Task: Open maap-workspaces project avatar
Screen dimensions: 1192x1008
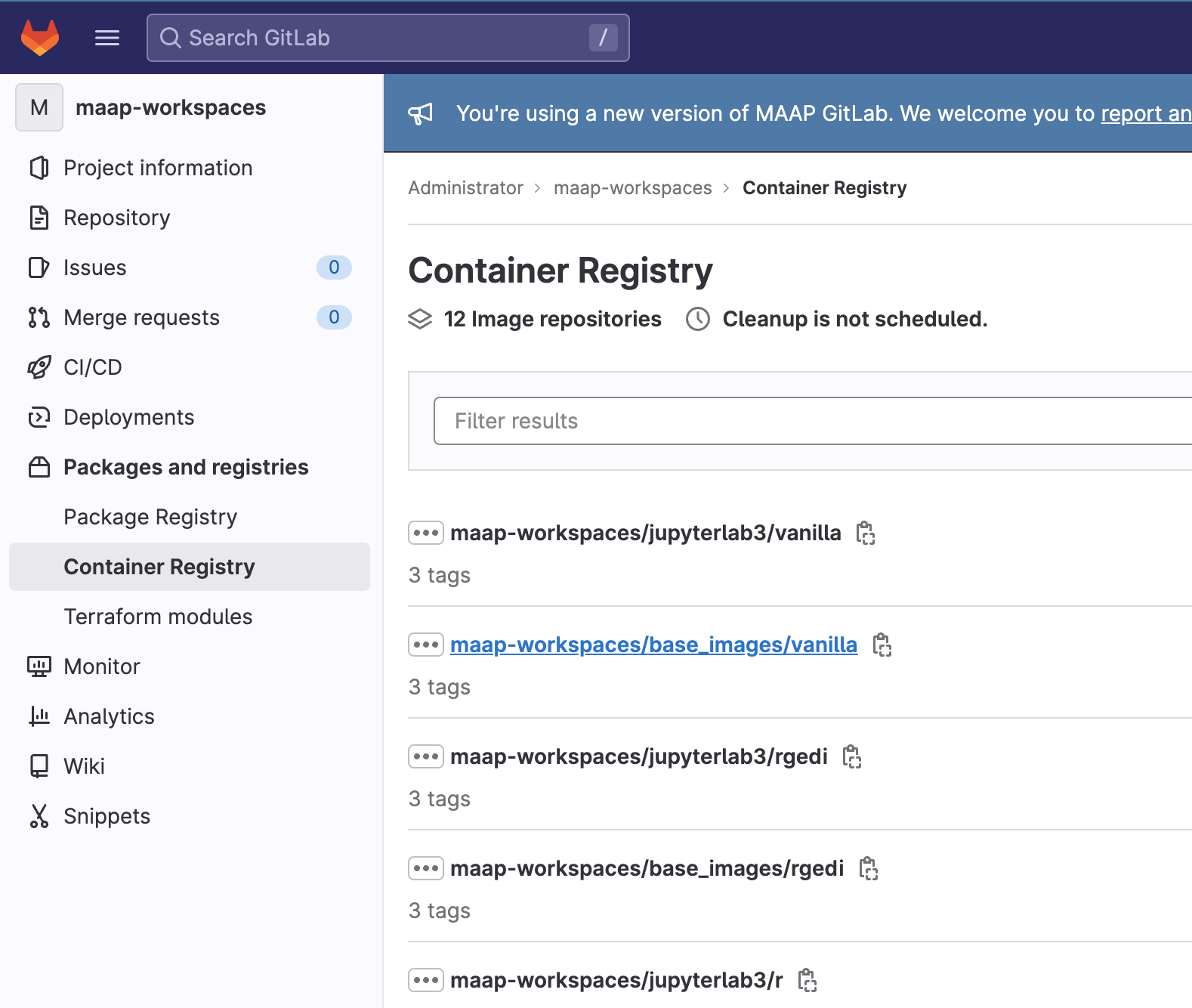Action: coord(39,107)
